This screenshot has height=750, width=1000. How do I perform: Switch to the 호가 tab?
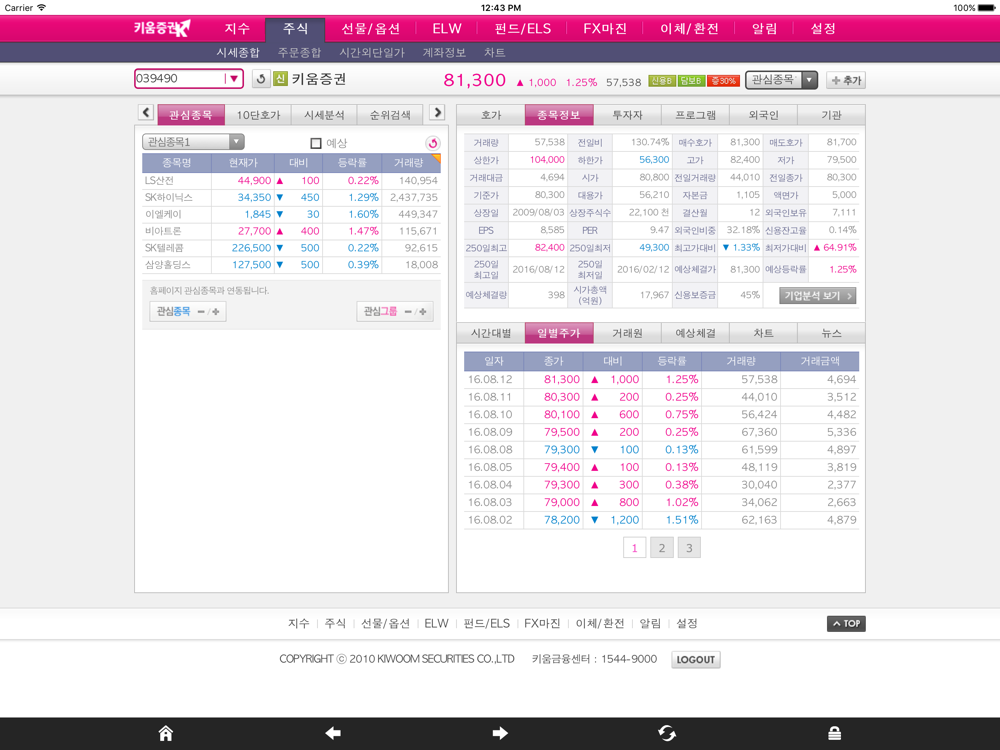[491, 115]
